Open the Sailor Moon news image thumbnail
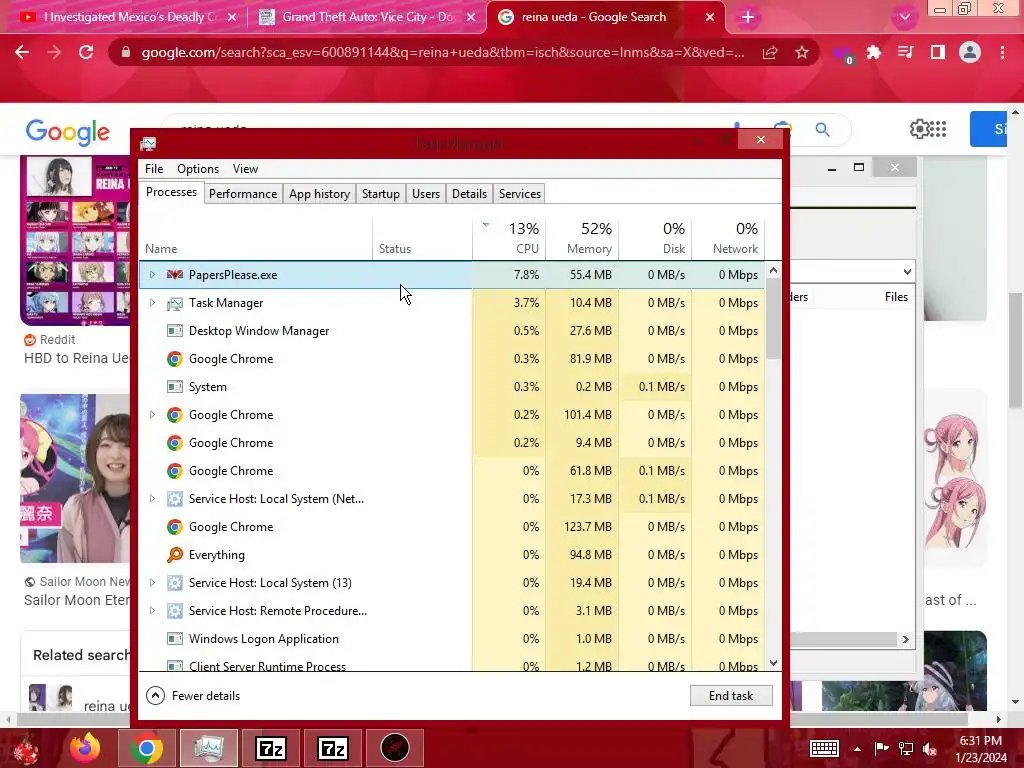This screenshot has width=1024, height=768. click(75, 478)
